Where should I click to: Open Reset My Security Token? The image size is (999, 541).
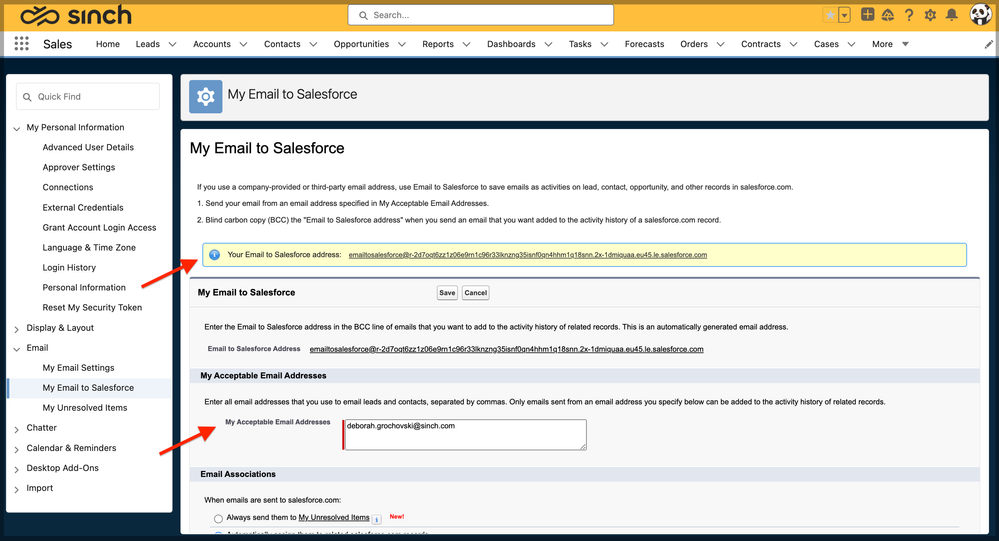coord(92,307)
